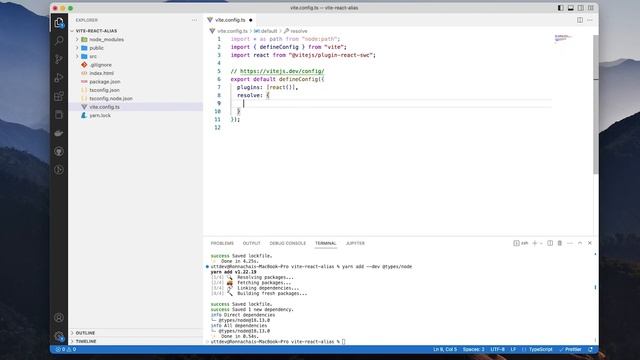Viewport: 640px width, 360px height.
Task: Open the .gitignore file
Action: pyautogui.click(x=100, y=65)
